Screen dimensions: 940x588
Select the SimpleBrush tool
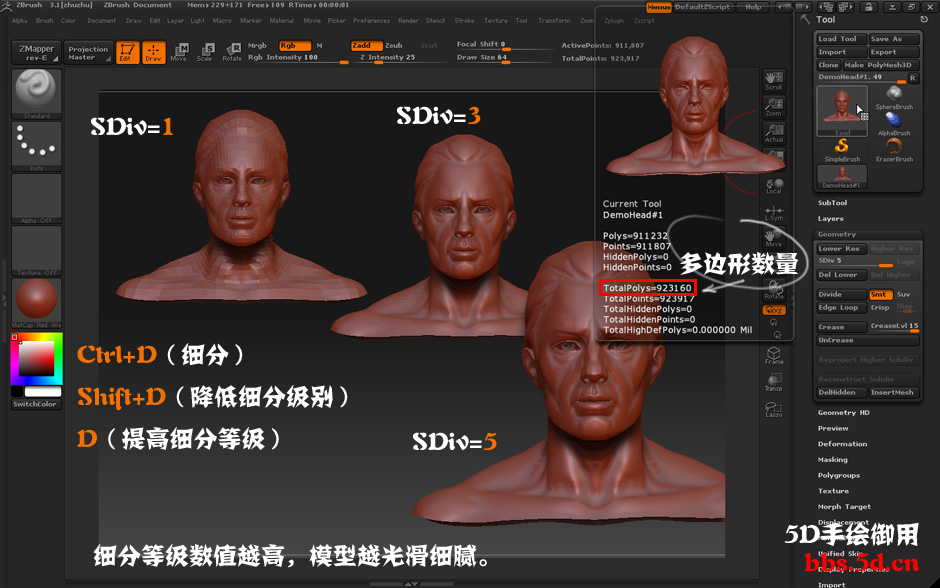tap(842, 150)
